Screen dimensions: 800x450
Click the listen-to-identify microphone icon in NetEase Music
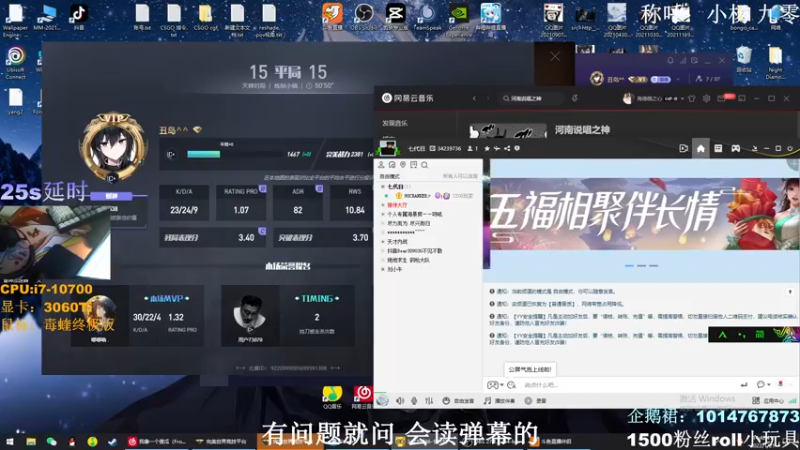pyautogui.click(x=574, y=98)
